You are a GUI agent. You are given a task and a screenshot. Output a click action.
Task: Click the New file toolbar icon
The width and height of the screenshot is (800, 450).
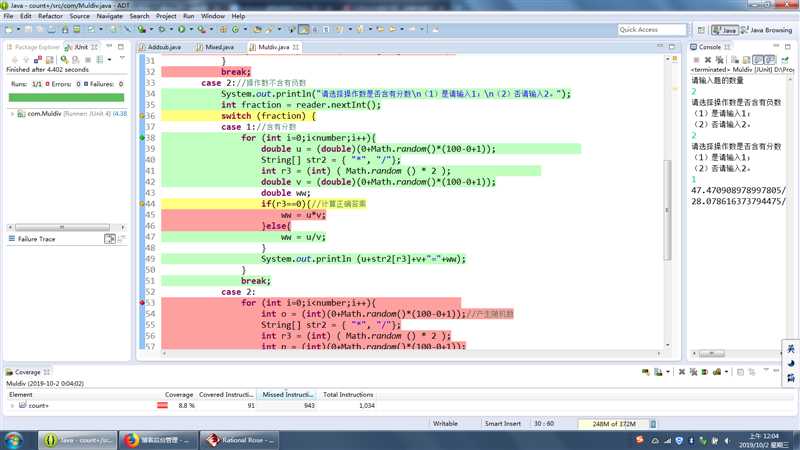9,30
